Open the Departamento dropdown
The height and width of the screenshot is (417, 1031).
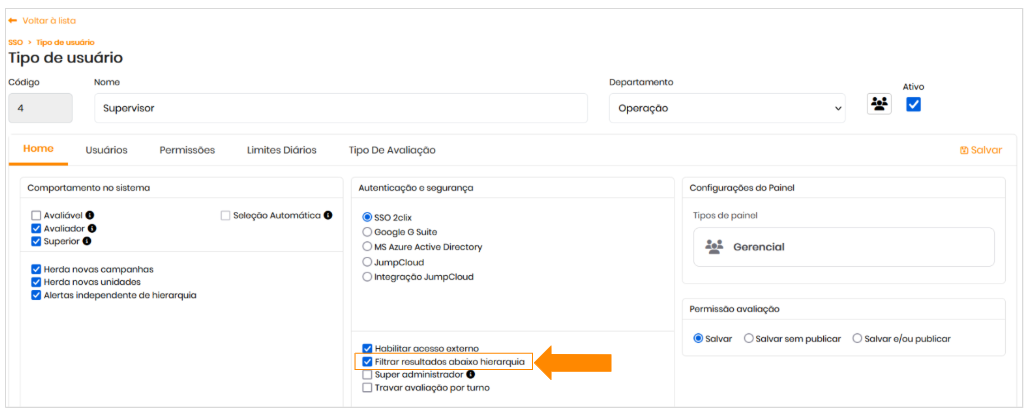coord(729,108)
